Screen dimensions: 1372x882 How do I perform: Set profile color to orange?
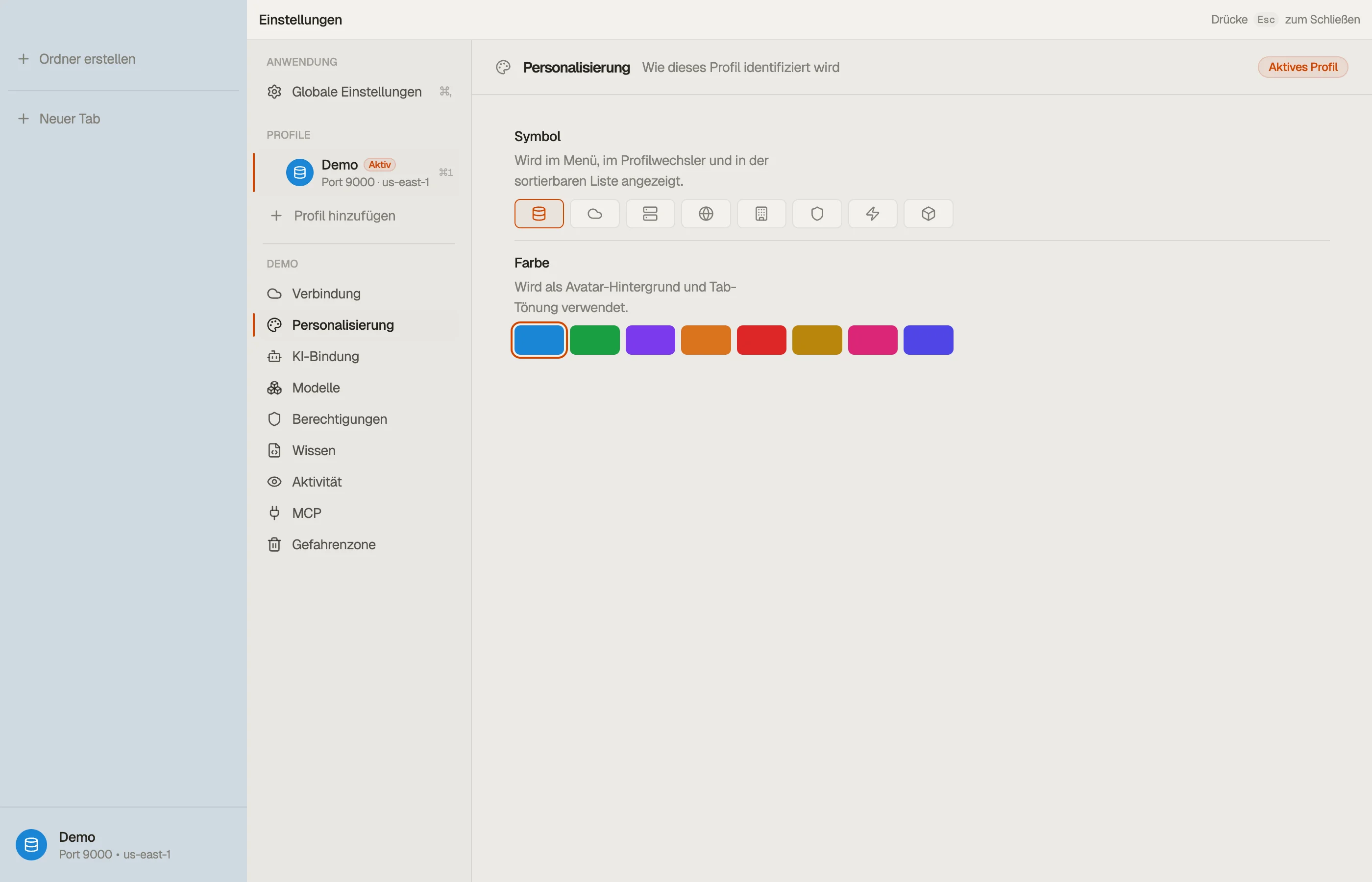706,340
